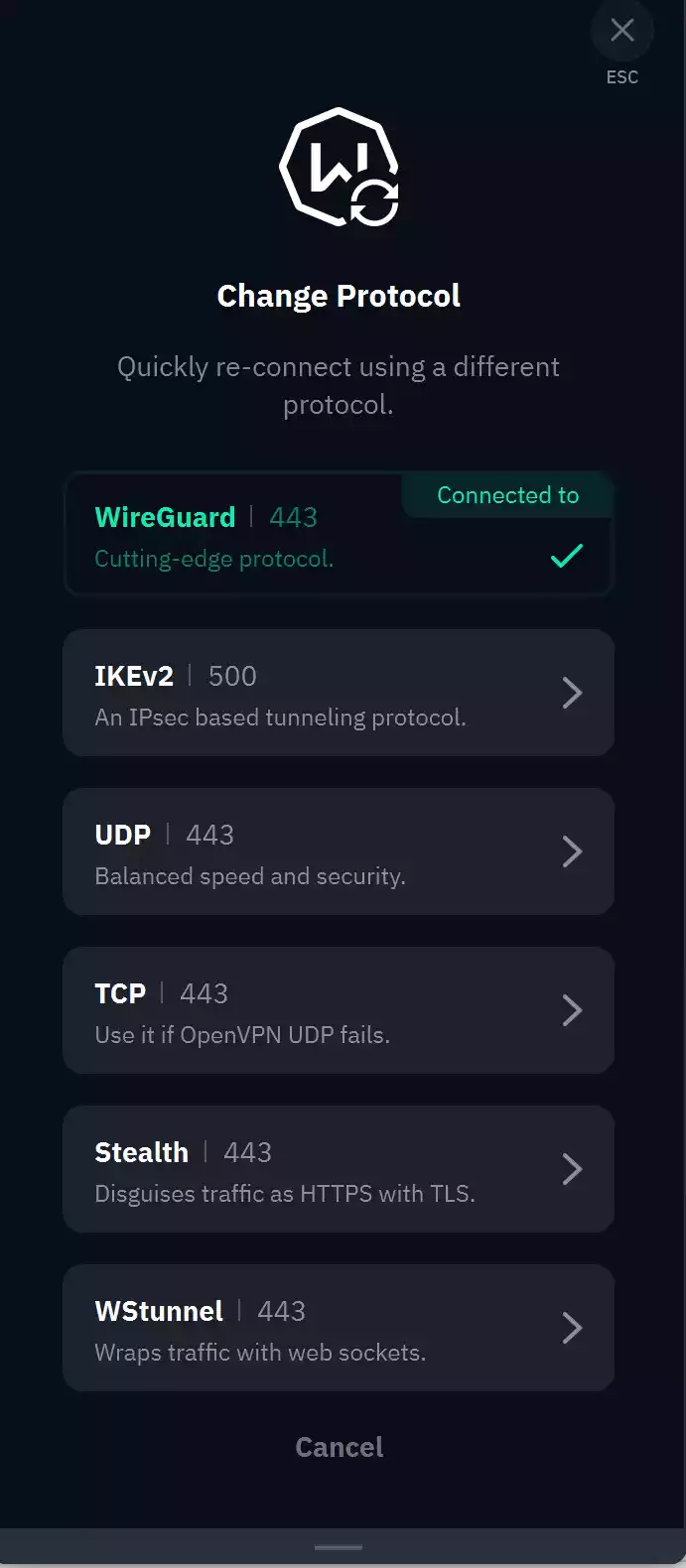Viewport: 686px width, 1568px height.
Task: Open the WStunnel protocol card chevron
Action: click(x=572, y=1328)
